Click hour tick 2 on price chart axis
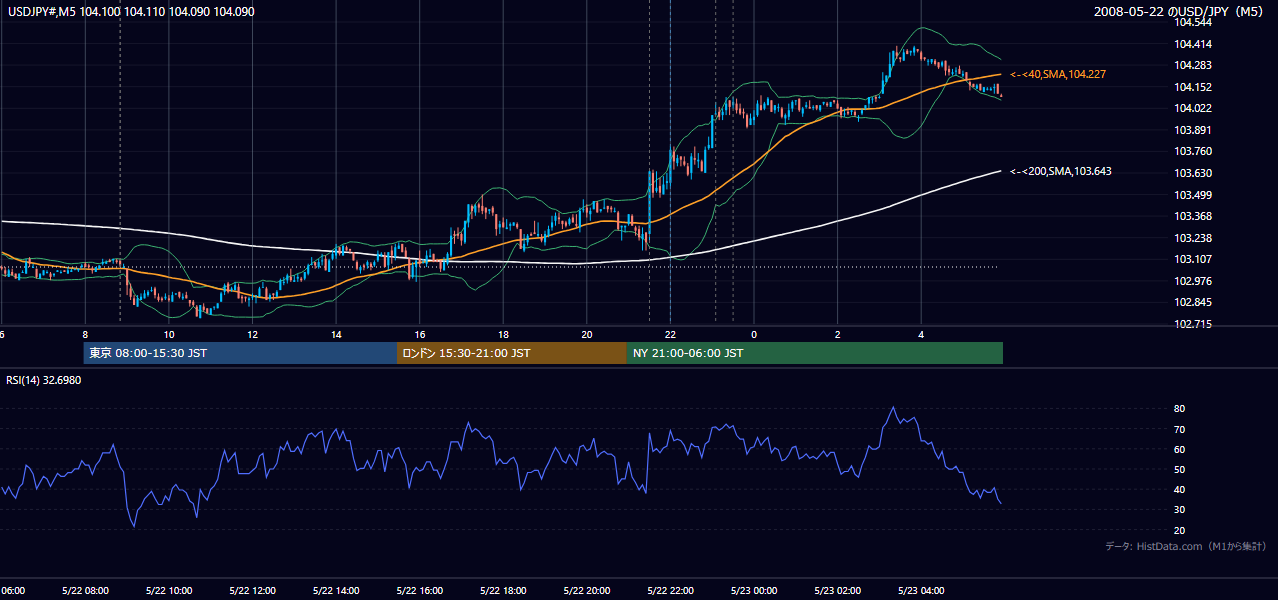 pyautogui.click(x=838, y=334)
